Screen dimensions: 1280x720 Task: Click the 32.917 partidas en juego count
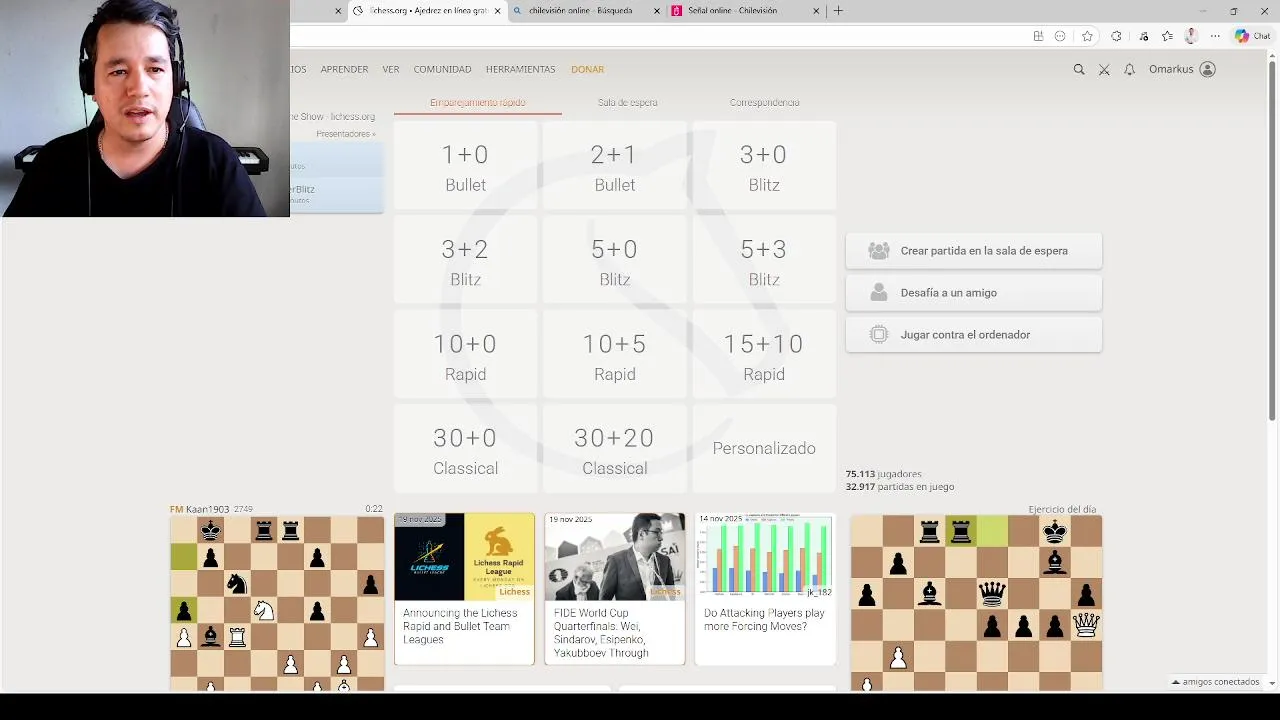point(899,487)
